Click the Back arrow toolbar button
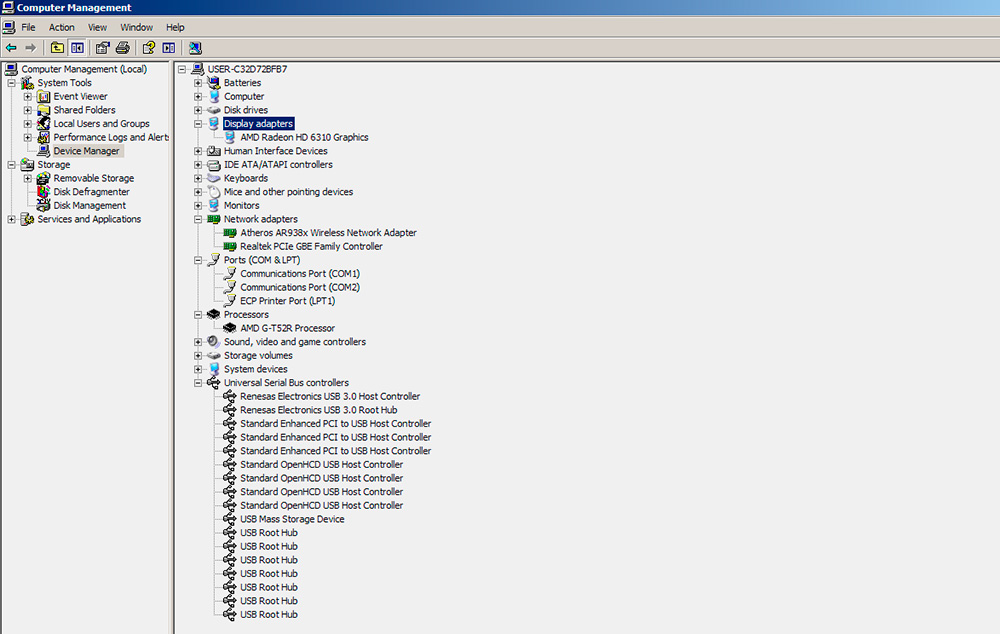 [11, 47]
